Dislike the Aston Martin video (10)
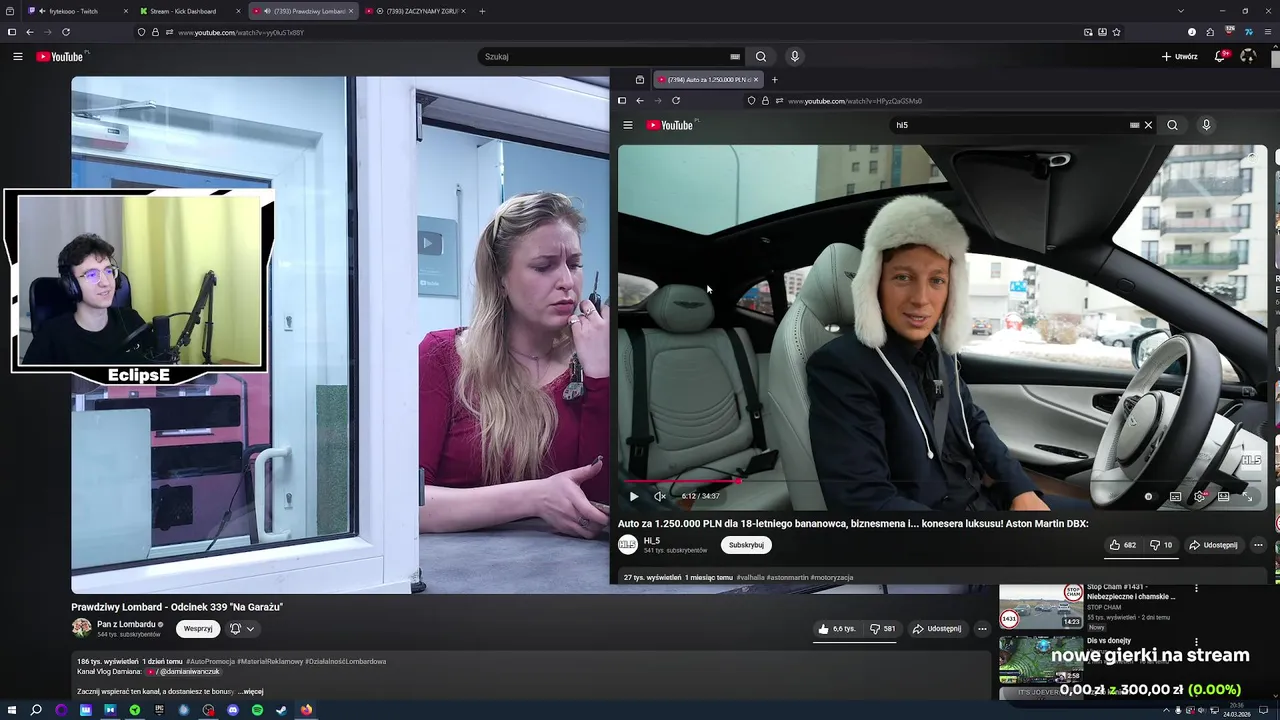 click(x=1161, y=545)
